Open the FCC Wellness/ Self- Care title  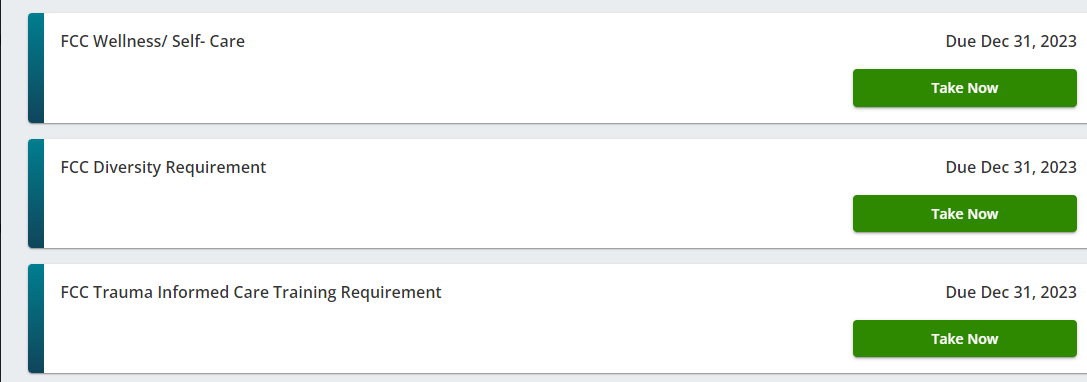pos(153,42)
